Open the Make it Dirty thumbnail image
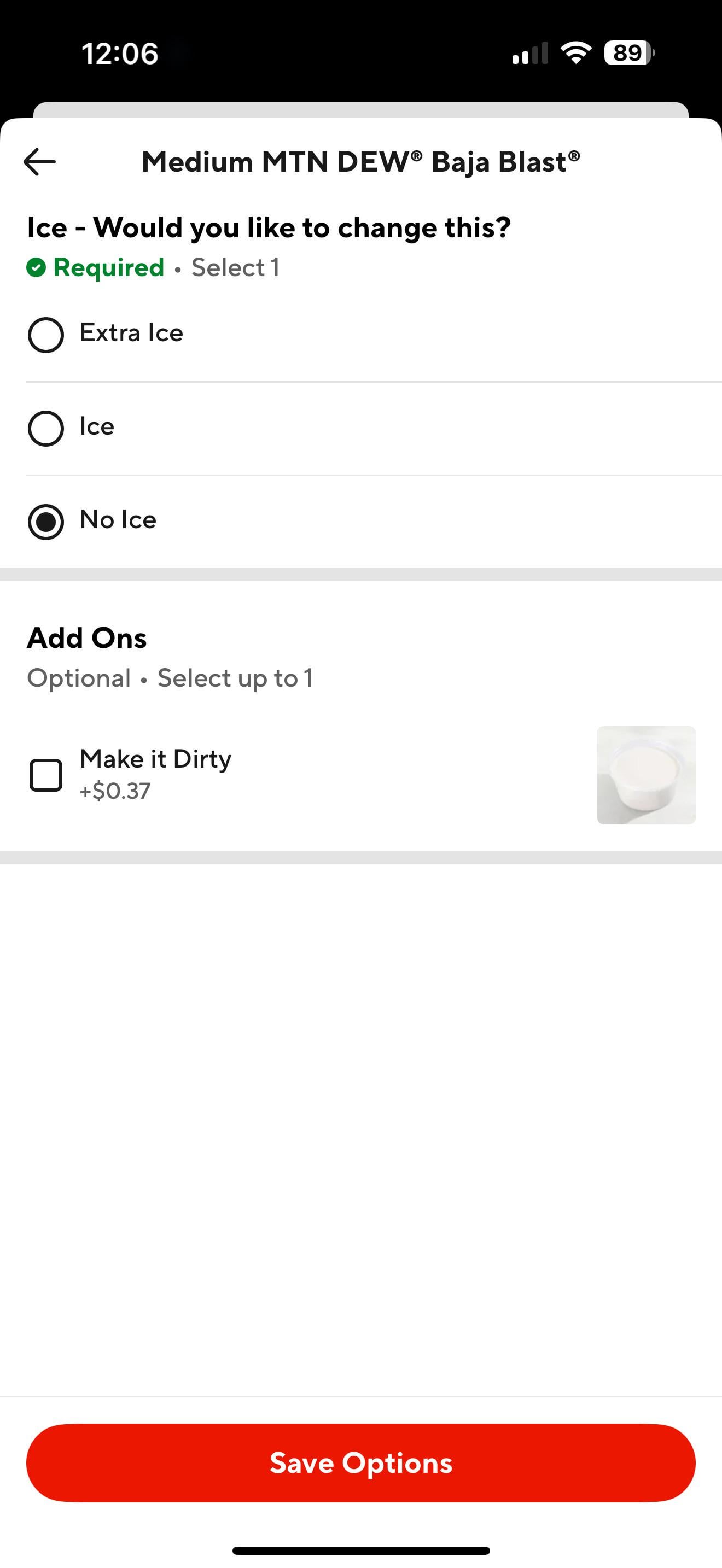 [646, 775]
